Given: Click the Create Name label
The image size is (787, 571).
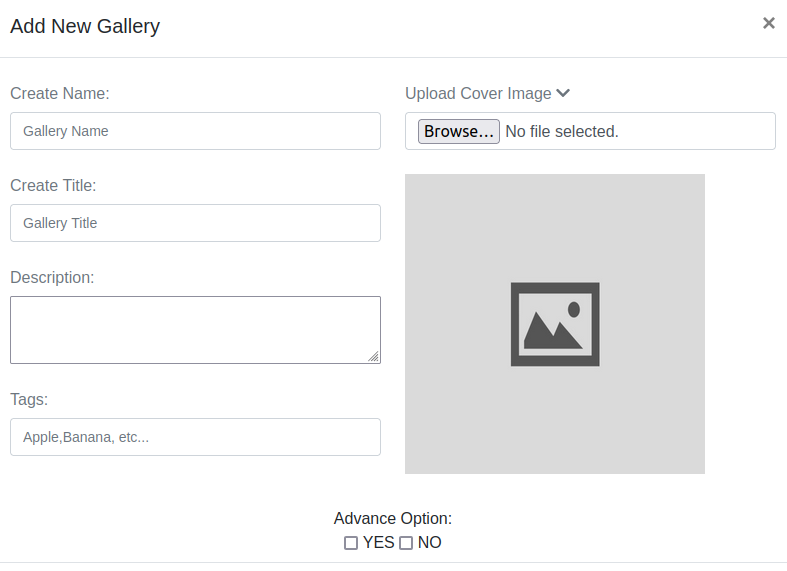Looking at the screenshot, I should click(x=60, y=93).
